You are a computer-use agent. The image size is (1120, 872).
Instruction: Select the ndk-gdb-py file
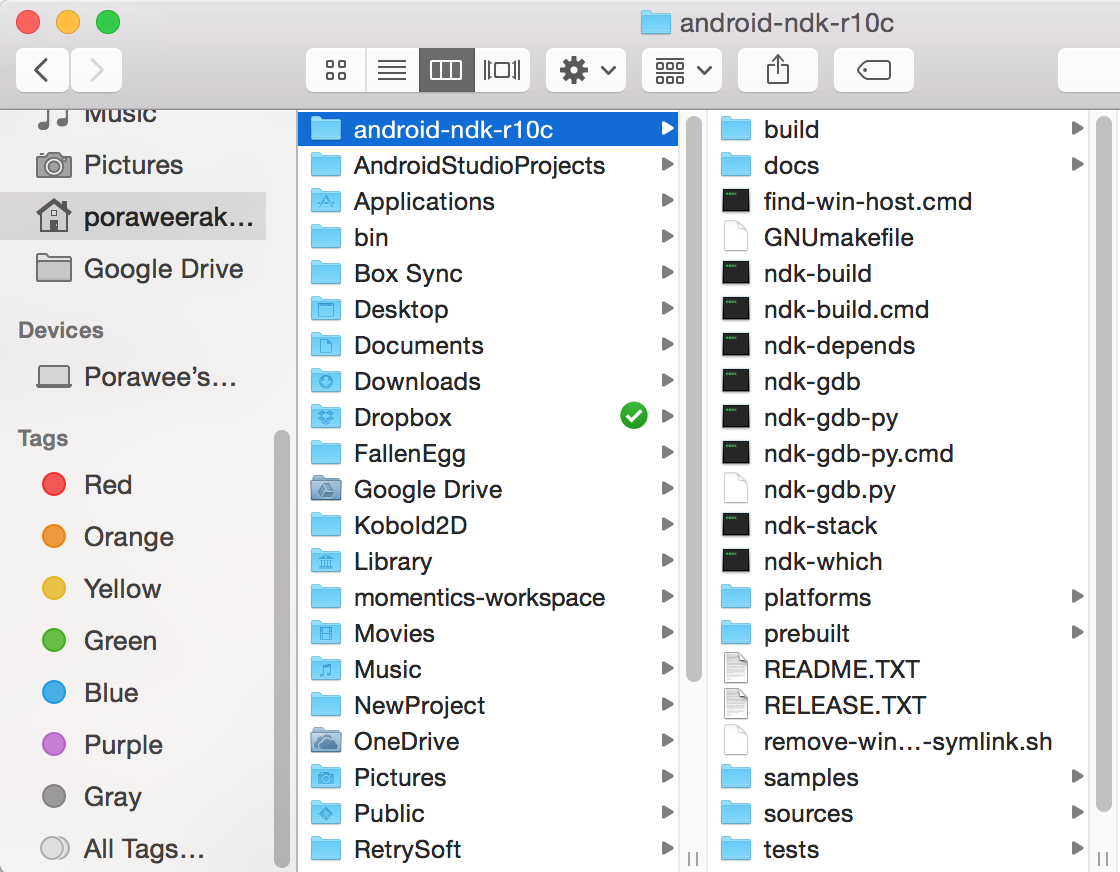click(898, 417)
